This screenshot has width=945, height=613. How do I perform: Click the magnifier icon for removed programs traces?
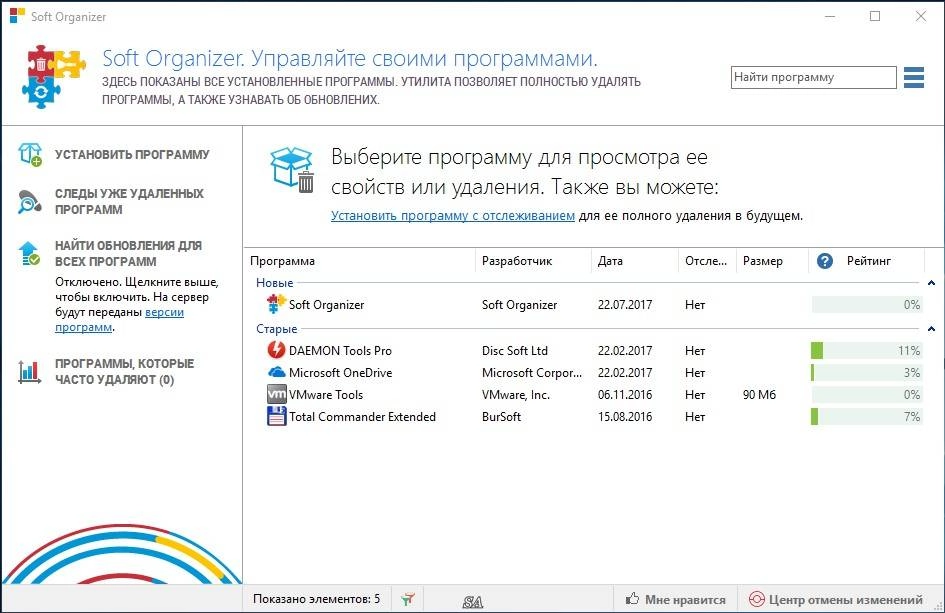tap(29, 202)
